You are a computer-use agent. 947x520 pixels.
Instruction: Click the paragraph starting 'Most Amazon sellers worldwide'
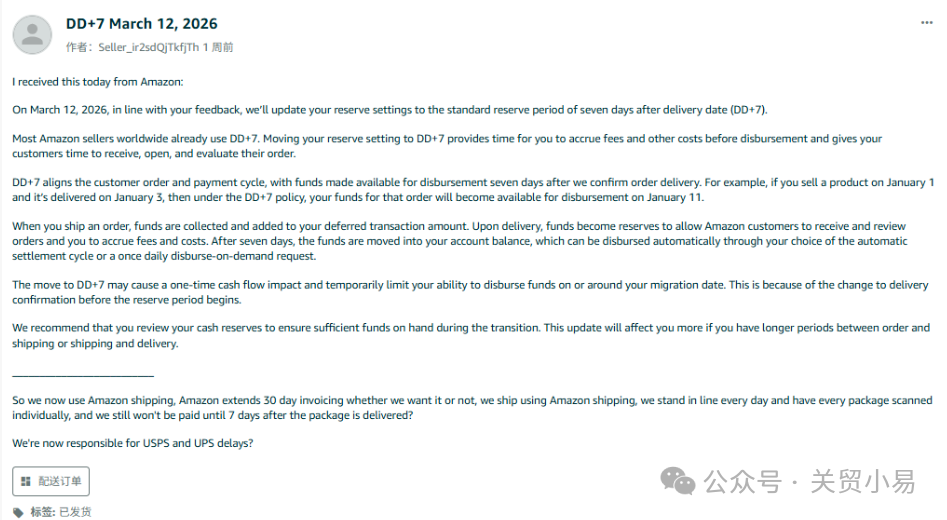click(x=446, y=146)
